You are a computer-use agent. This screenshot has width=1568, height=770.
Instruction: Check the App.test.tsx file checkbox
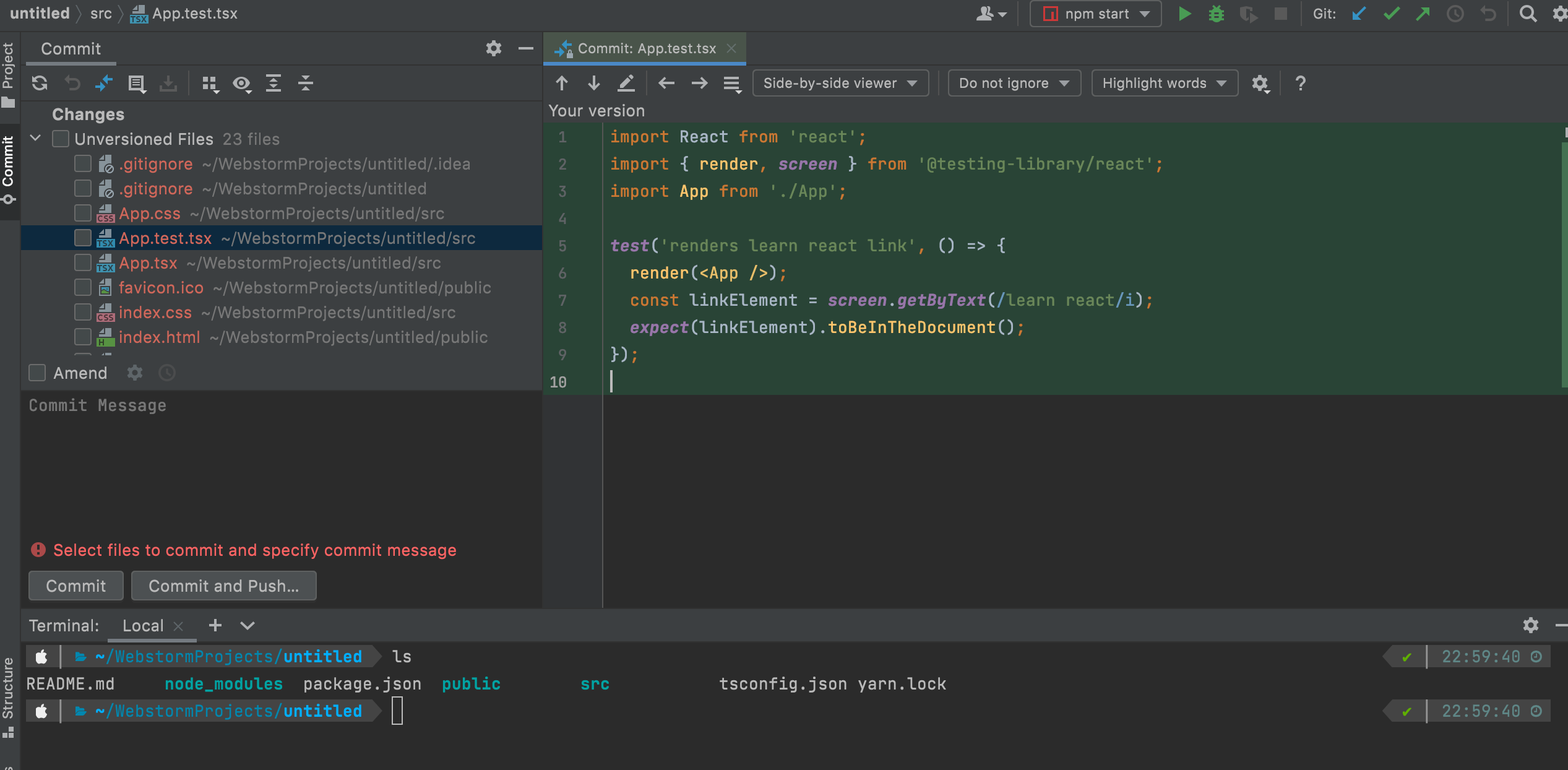point(82,238)
